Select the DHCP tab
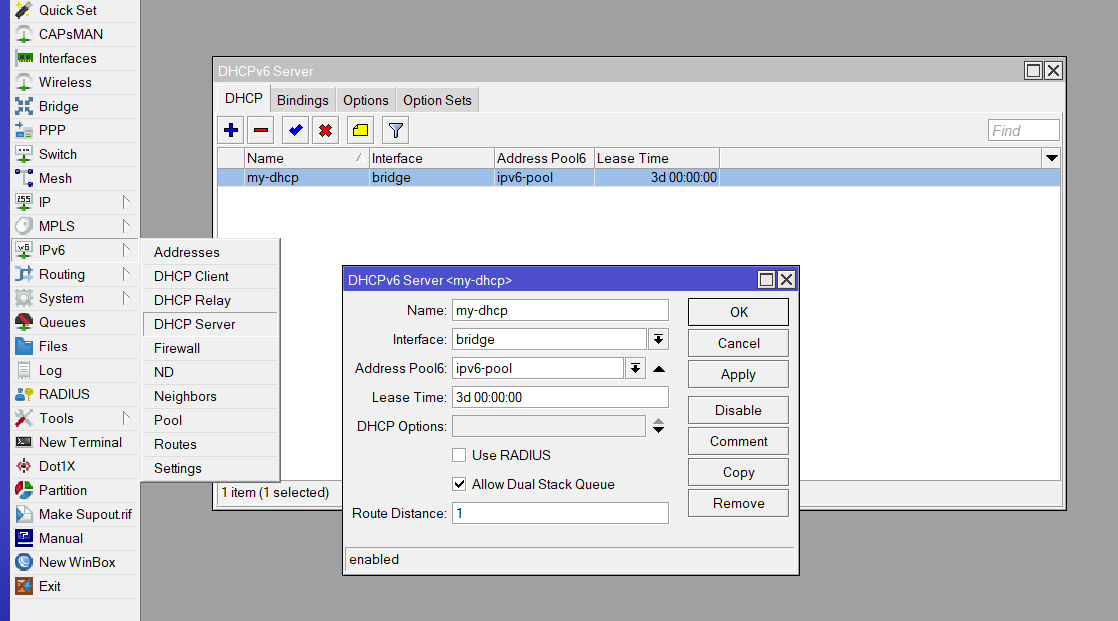This screenshot has width=1118, height=621. 243,98
